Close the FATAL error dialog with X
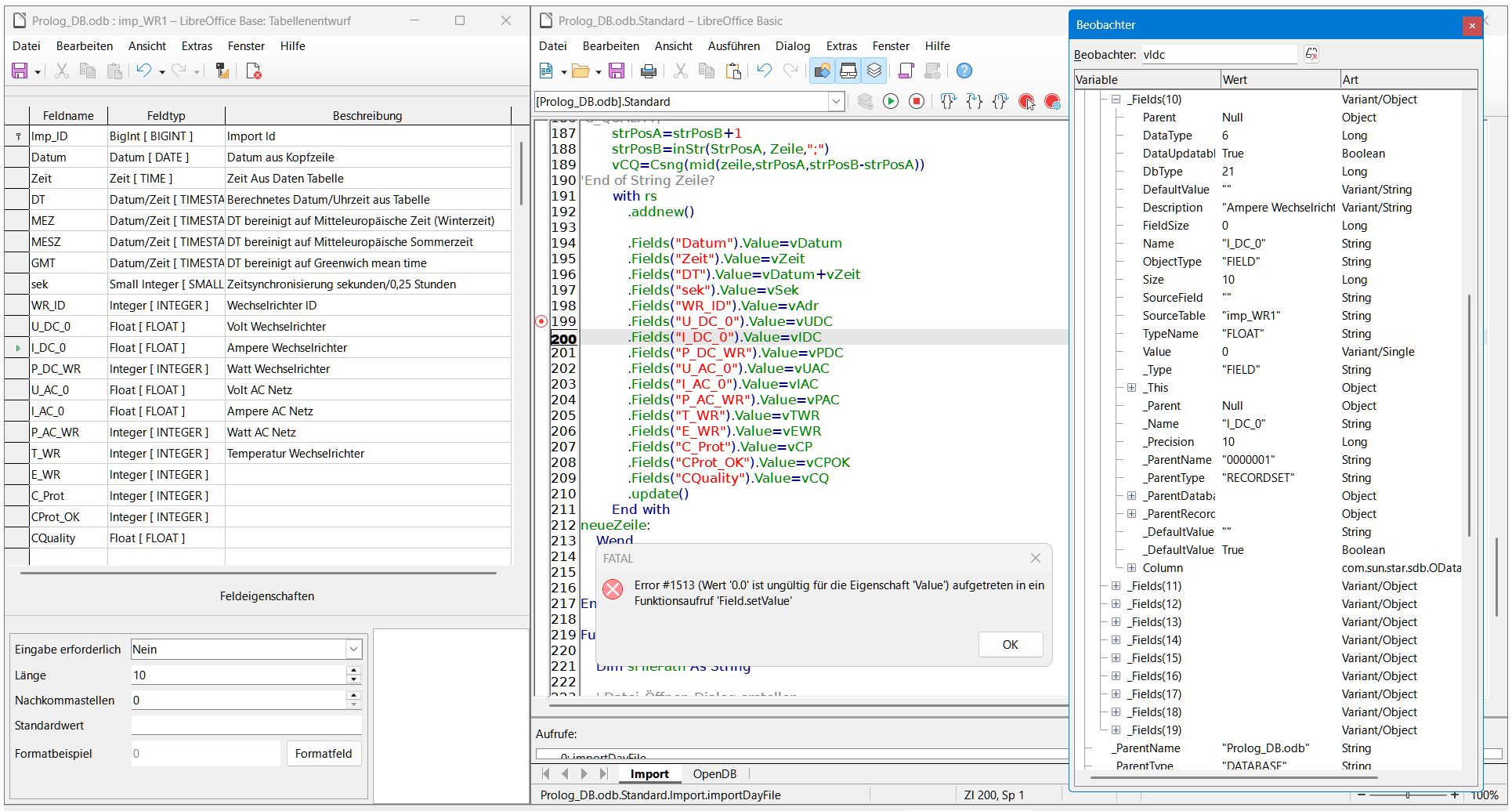Image resolution: width=1512 pixels, height=811 pixels. point(1036,558)
